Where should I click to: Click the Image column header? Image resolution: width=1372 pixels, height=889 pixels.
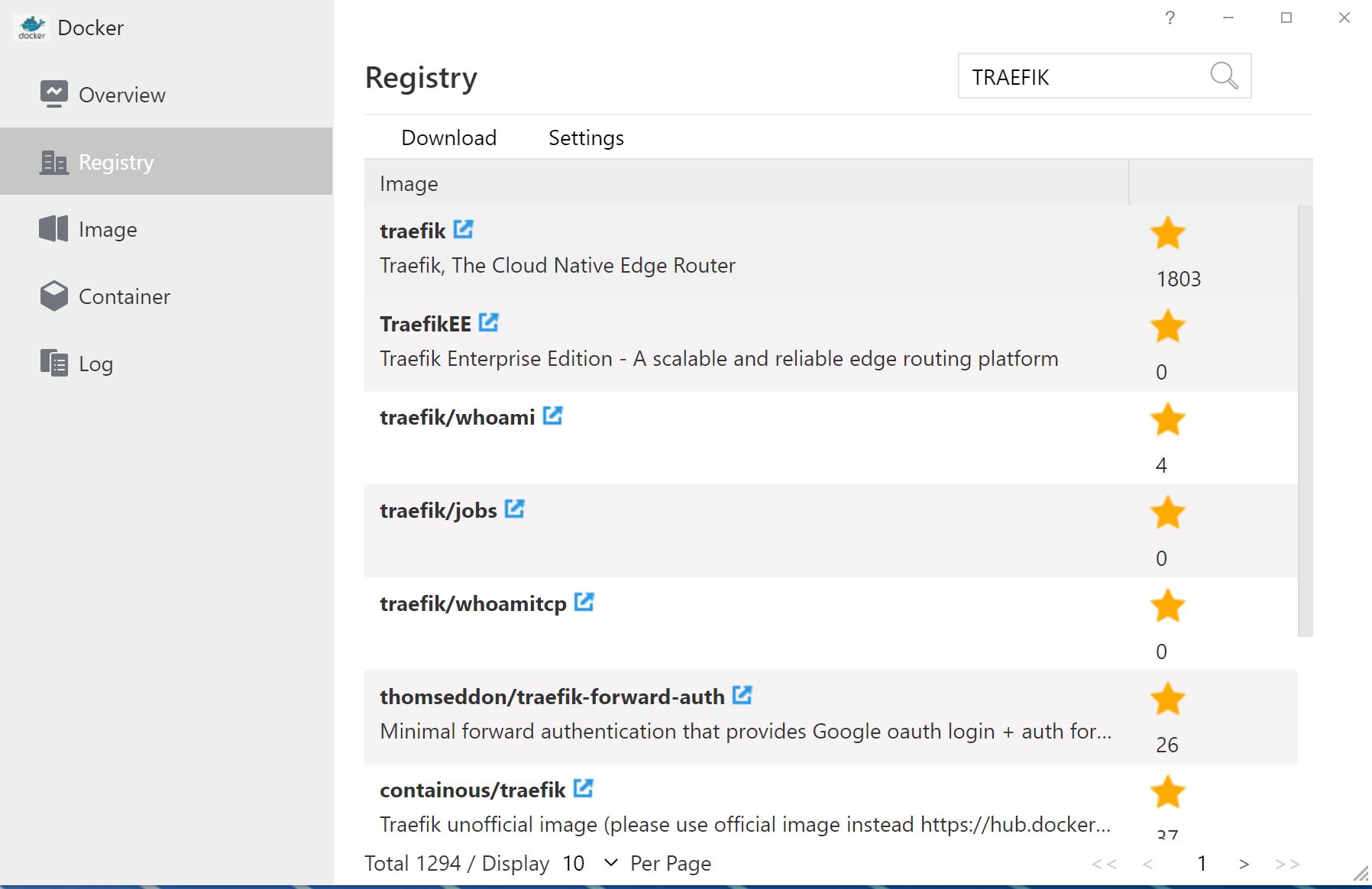pyautogui.click(x=746, y=183)
